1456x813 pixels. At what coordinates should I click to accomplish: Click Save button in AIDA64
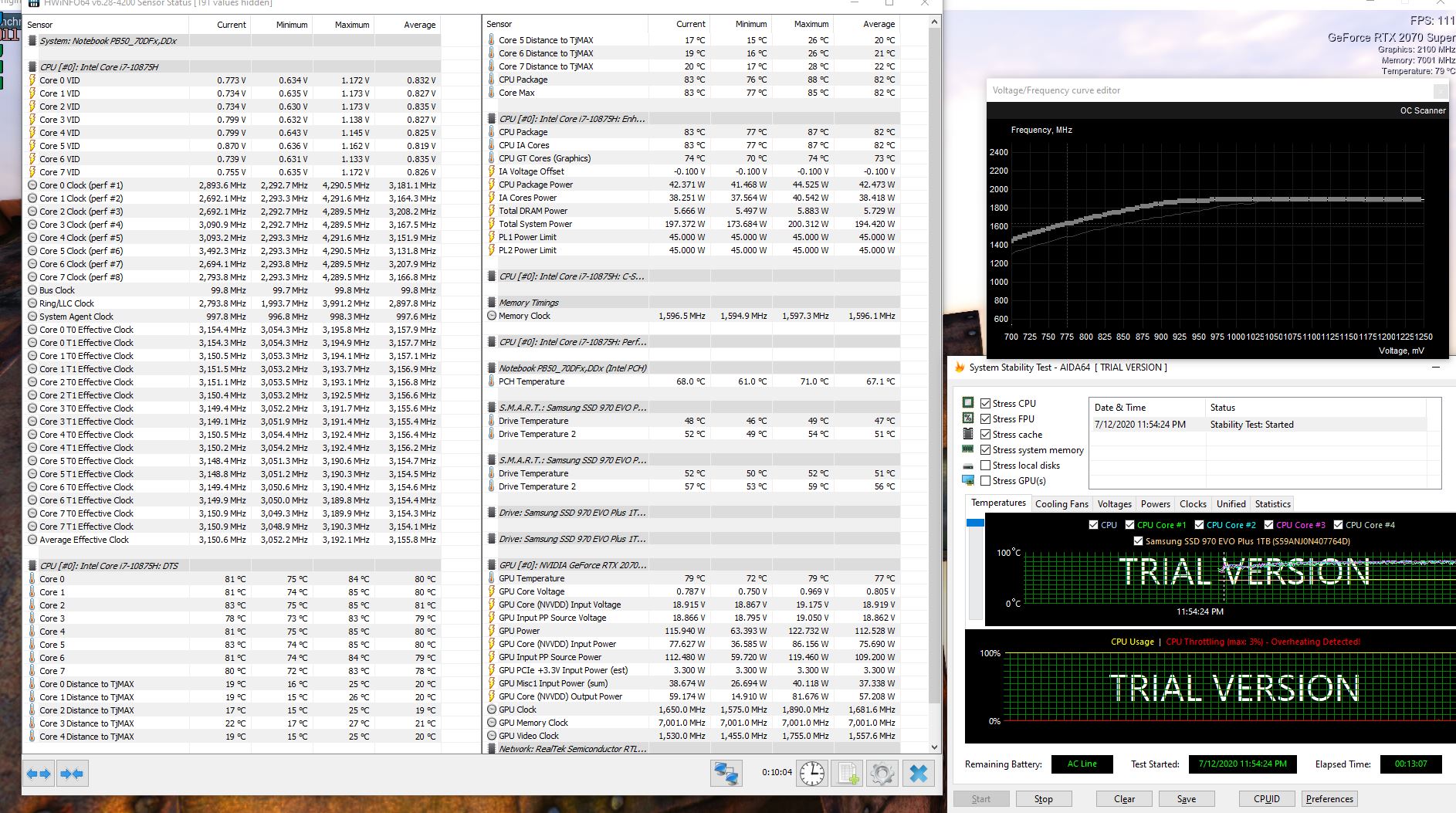pos(1187,799)
